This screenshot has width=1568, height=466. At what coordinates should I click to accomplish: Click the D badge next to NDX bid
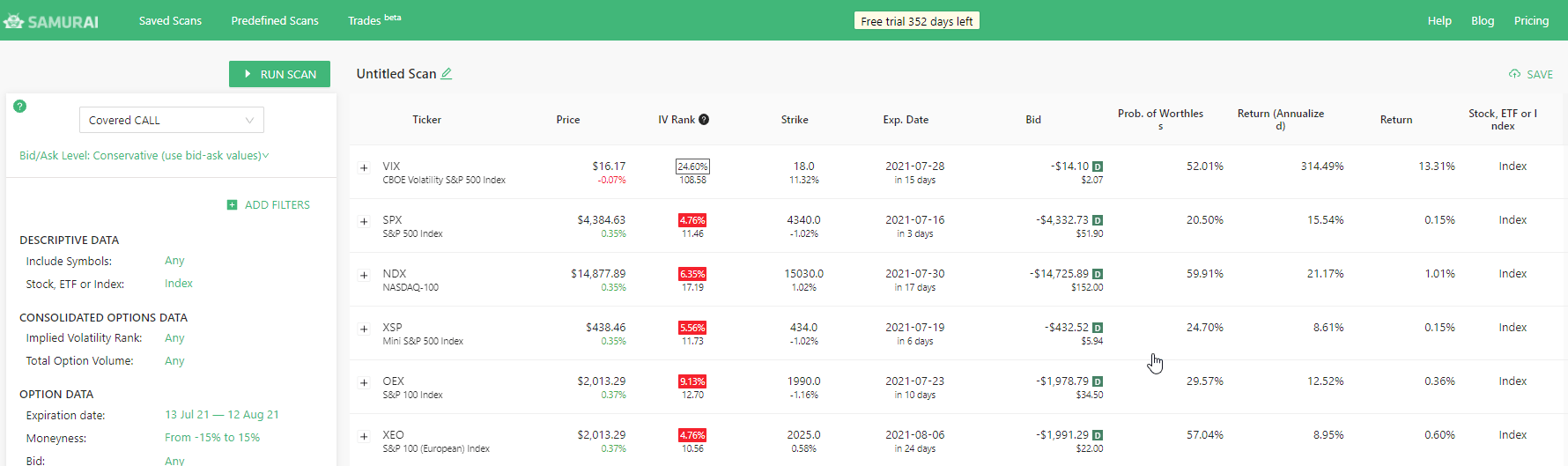point(1098,274)
